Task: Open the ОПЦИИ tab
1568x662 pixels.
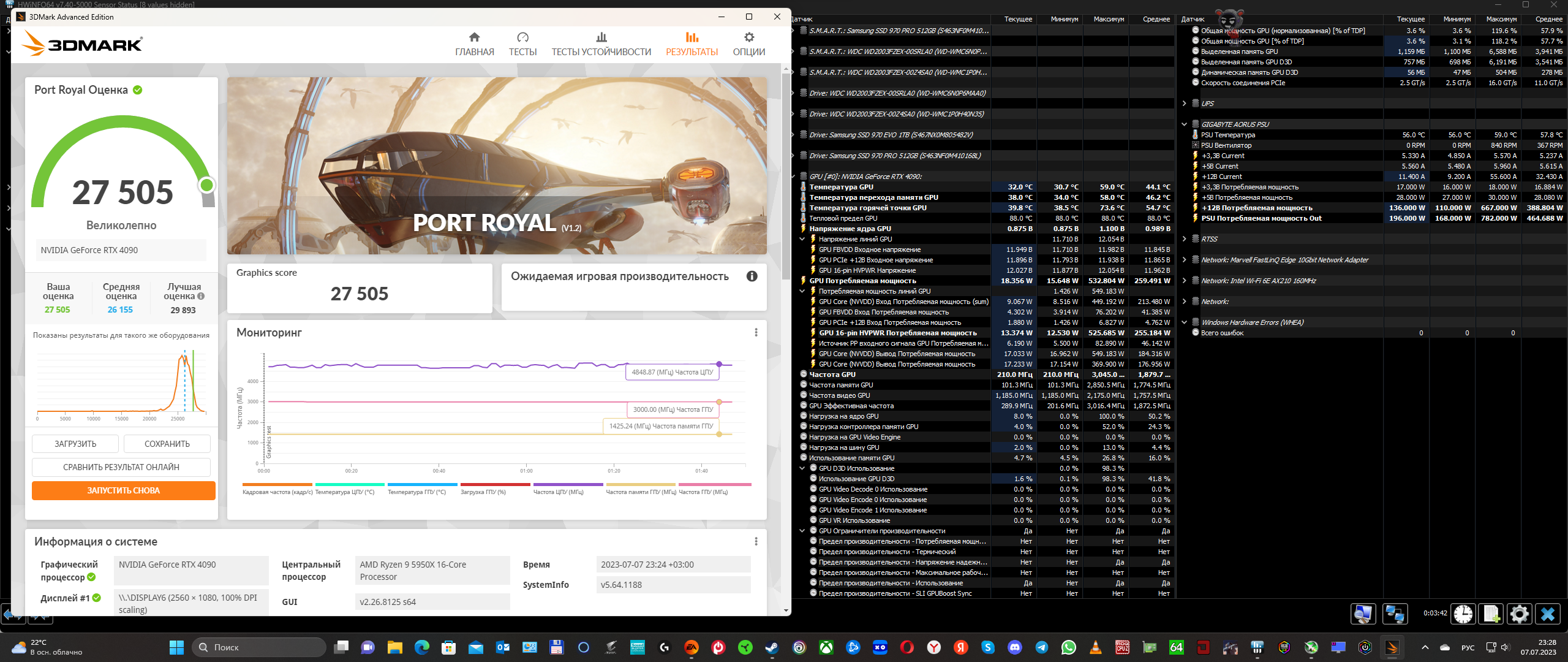Action: pos(748,44)
